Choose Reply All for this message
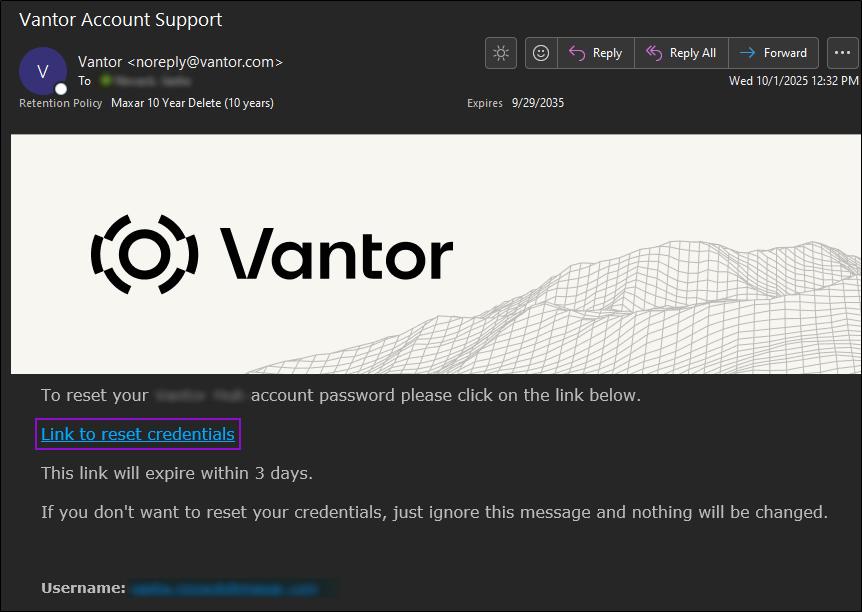 681,53
